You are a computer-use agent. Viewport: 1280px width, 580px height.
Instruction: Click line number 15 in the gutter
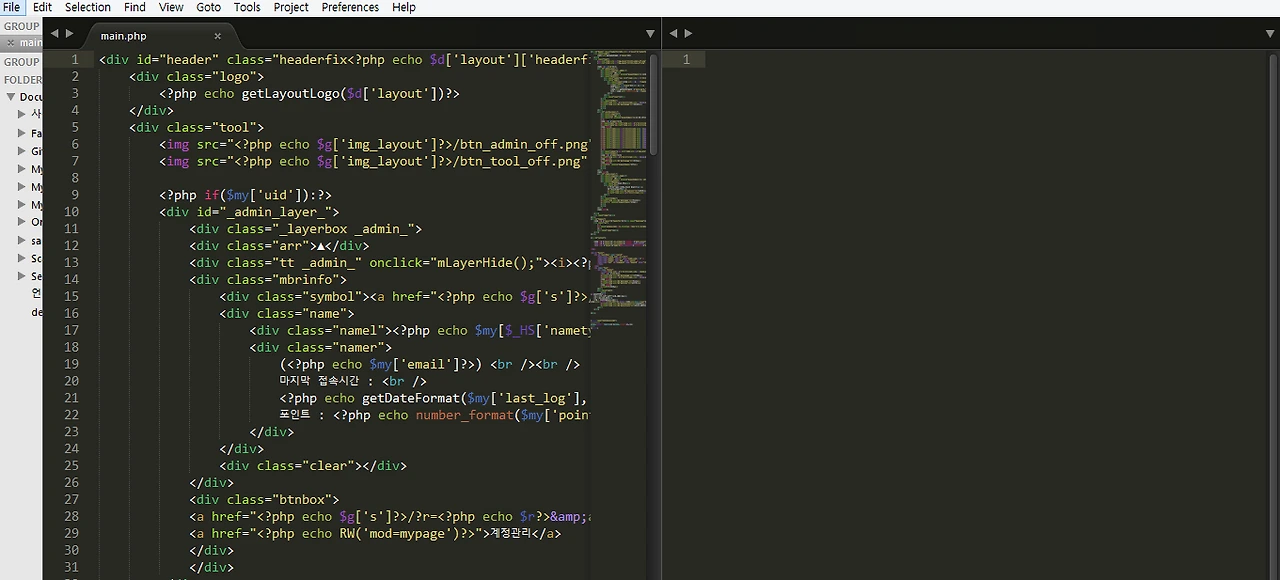[71, 296]
